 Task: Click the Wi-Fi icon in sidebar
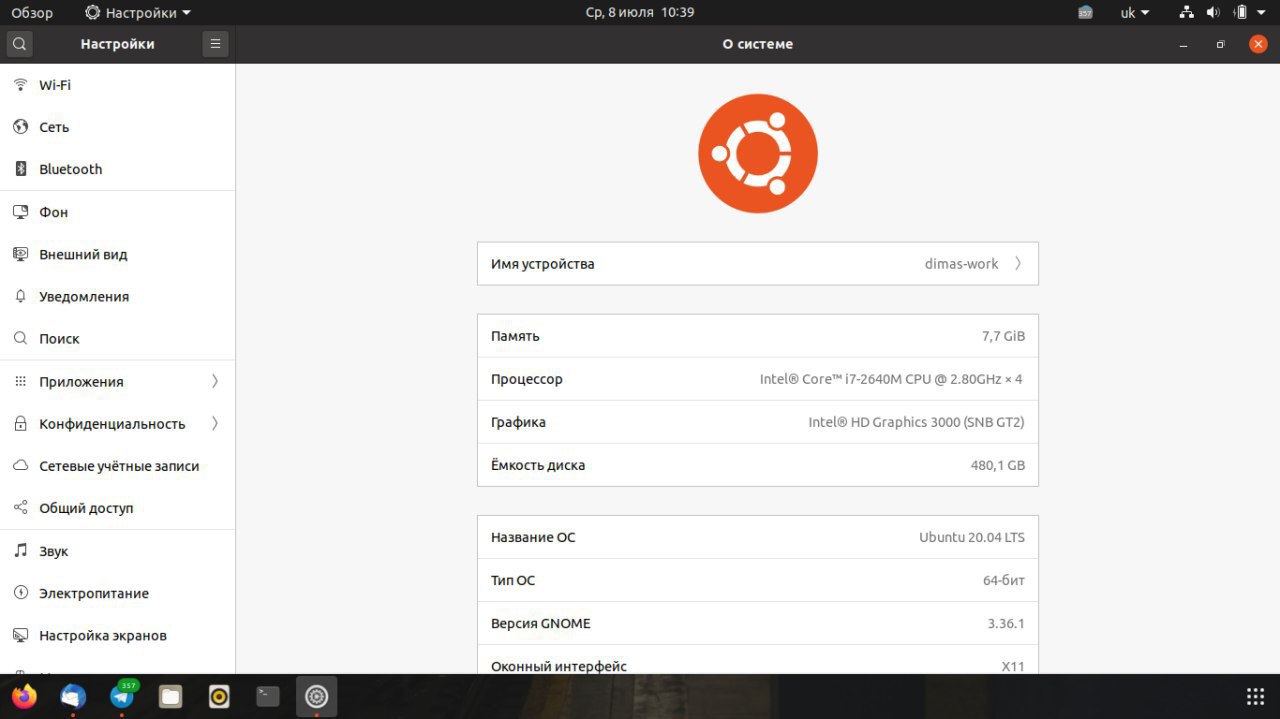[20, 85]
